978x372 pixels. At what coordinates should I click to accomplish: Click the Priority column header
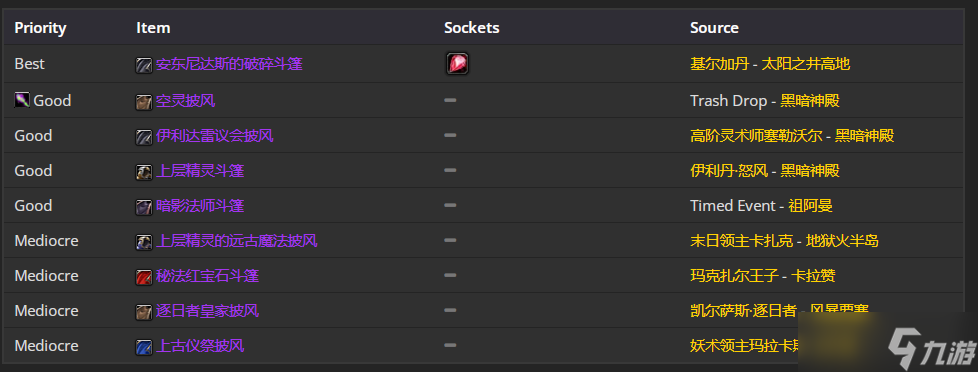pos(40,28)
